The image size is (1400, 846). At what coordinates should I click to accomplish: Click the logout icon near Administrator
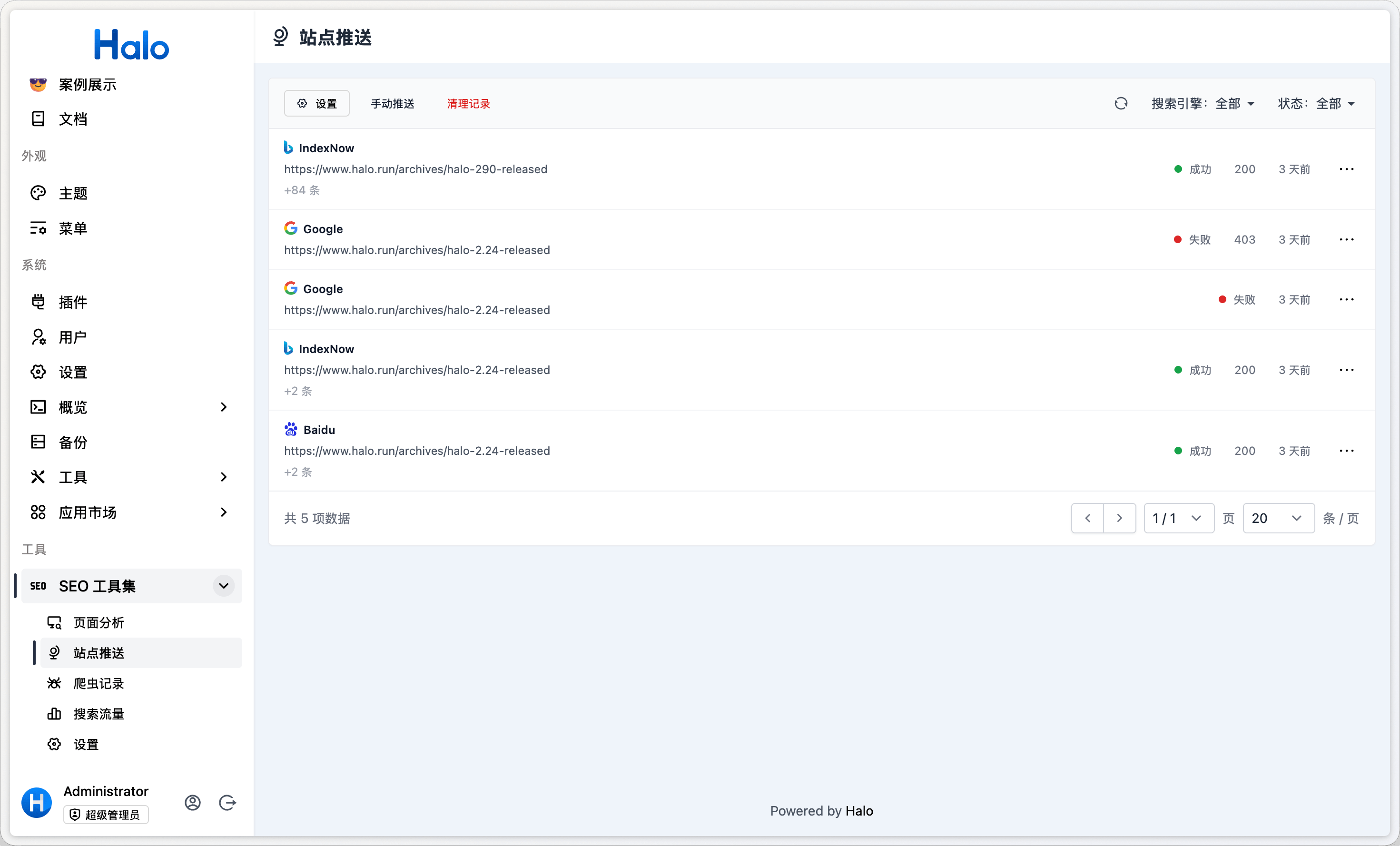tap(227, 802)
